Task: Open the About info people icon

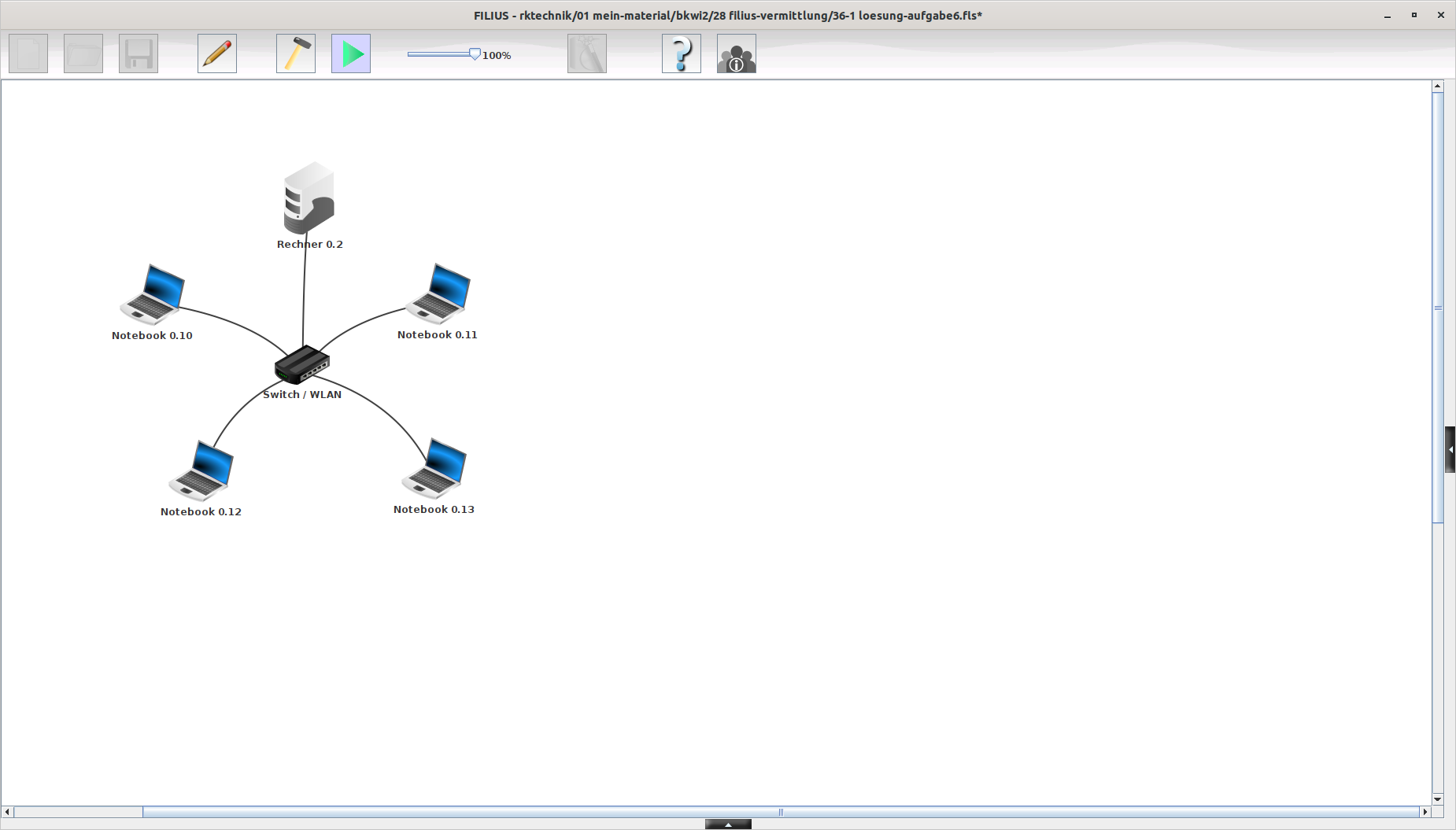Action: pyautogui.click(x=737, y=53)
